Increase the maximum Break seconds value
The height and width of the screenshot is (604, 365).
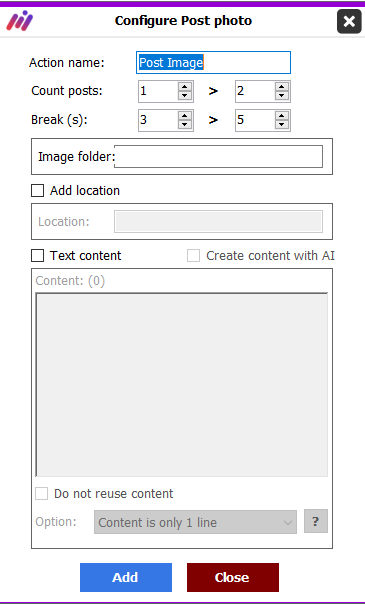(282, 116)
